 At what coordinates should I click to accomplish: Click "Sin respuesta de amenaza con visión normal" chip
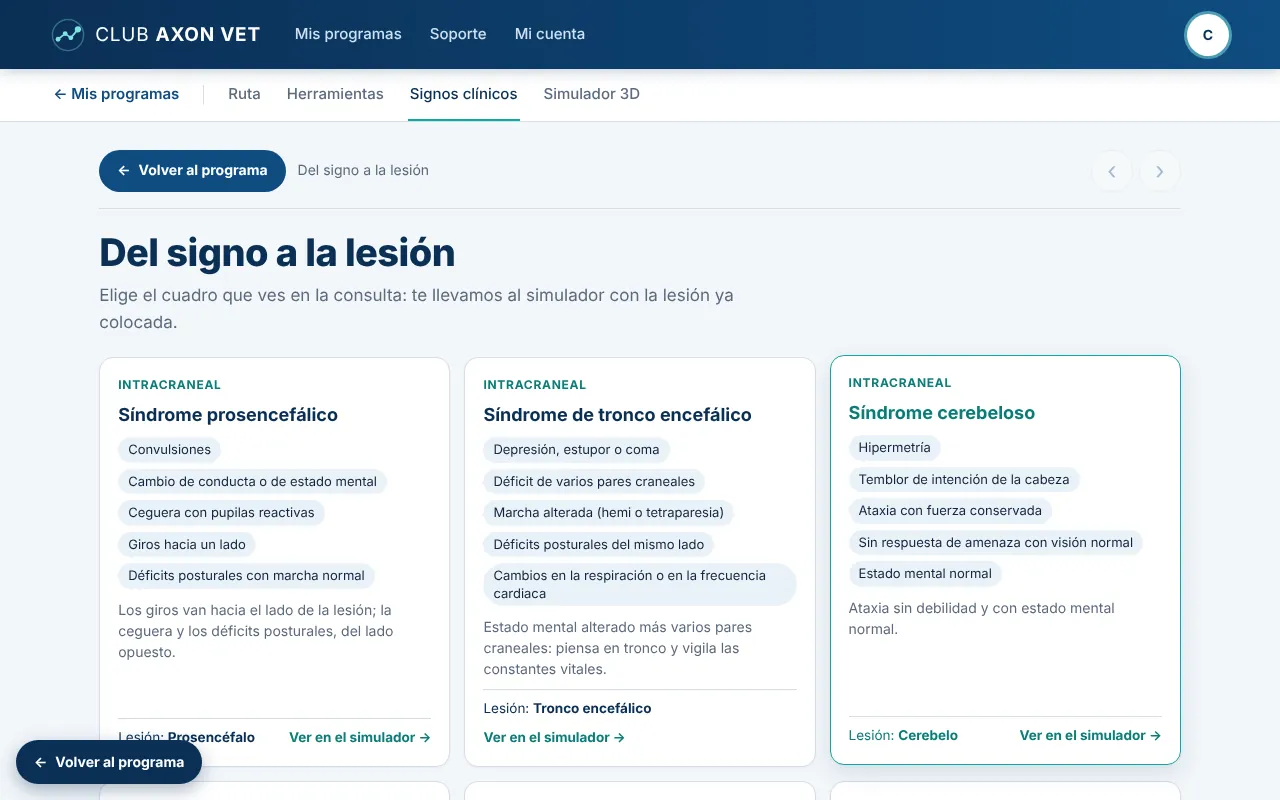pyautogui.click(x=996, y=543)
